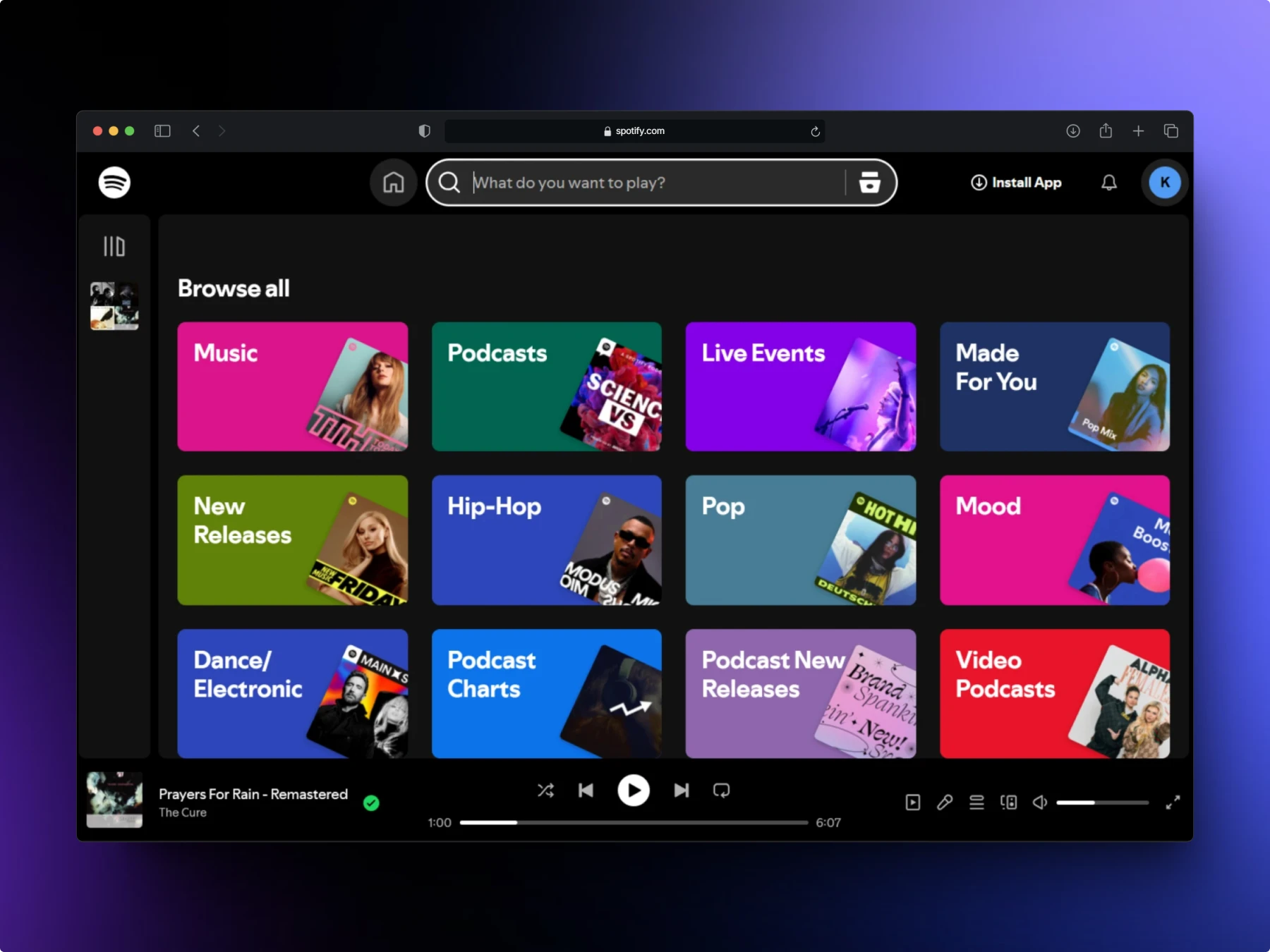Open the New Releases category card
The width and height of the screenshot is (1270, 952).
tap(293, 540)
